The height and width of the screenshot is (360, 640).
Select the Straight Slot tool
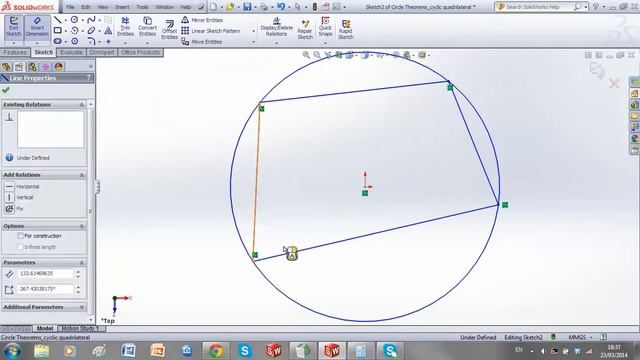58,41
